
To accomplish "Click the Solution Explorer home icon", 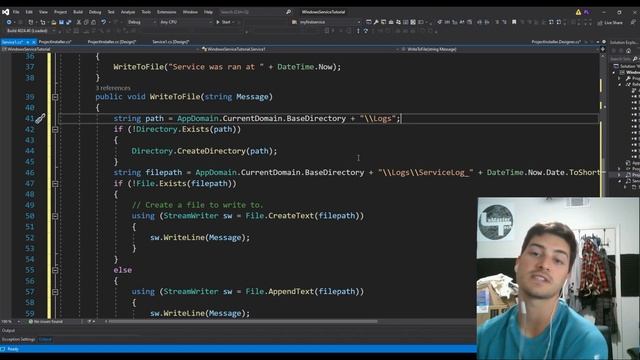I will (x=628, y=51).
